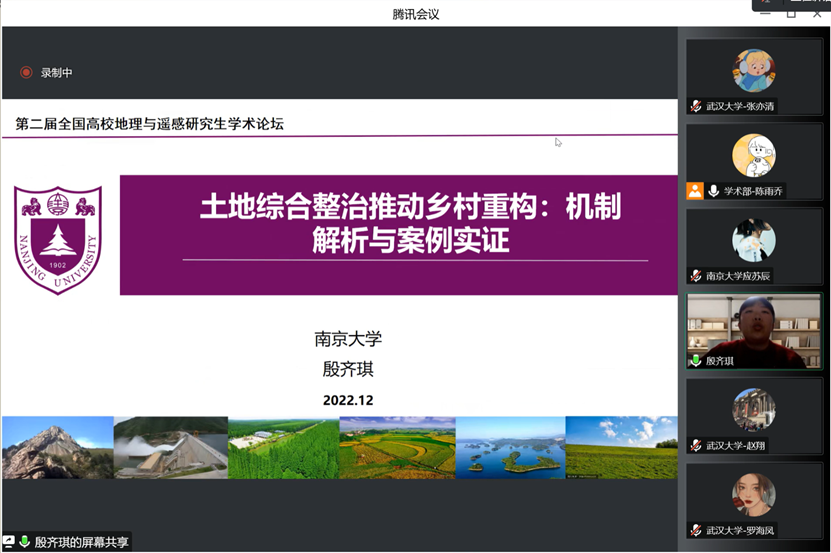
Task: Click muted mic icon for 南京大学应苏辰
Action: click(x=696, y=276)
